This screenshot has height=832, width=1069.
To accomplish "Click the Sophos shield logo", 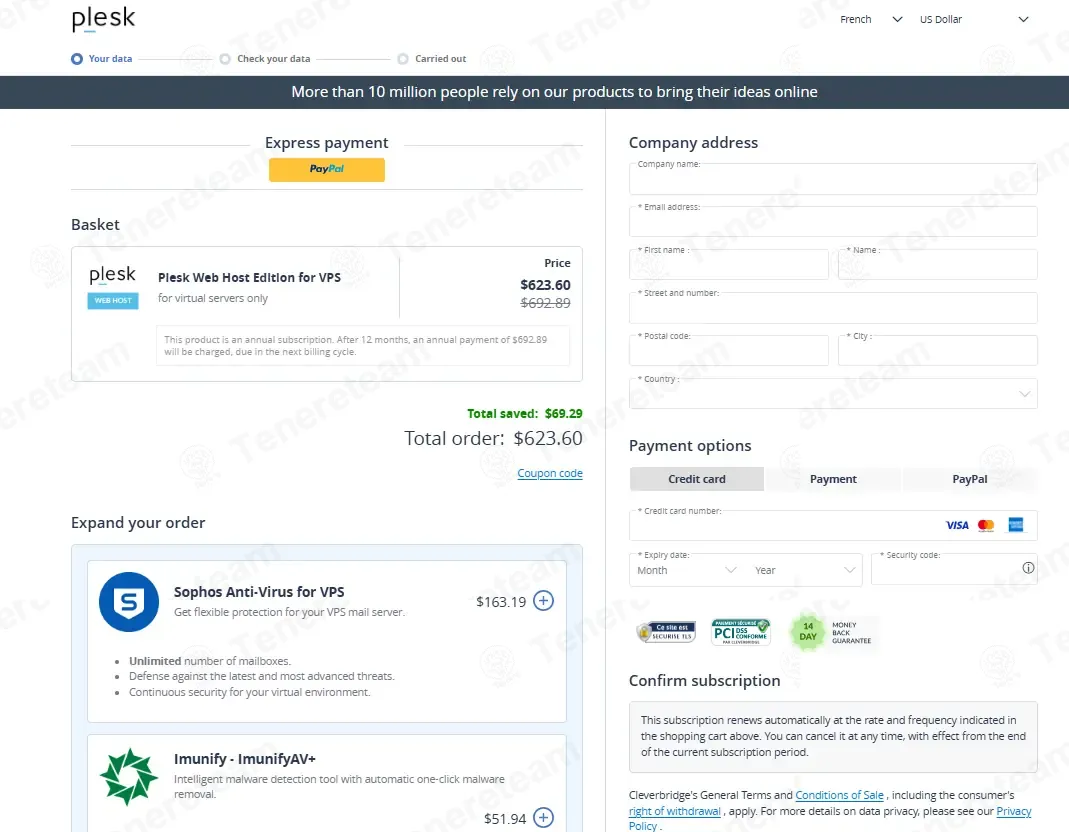I will [129, 602].
